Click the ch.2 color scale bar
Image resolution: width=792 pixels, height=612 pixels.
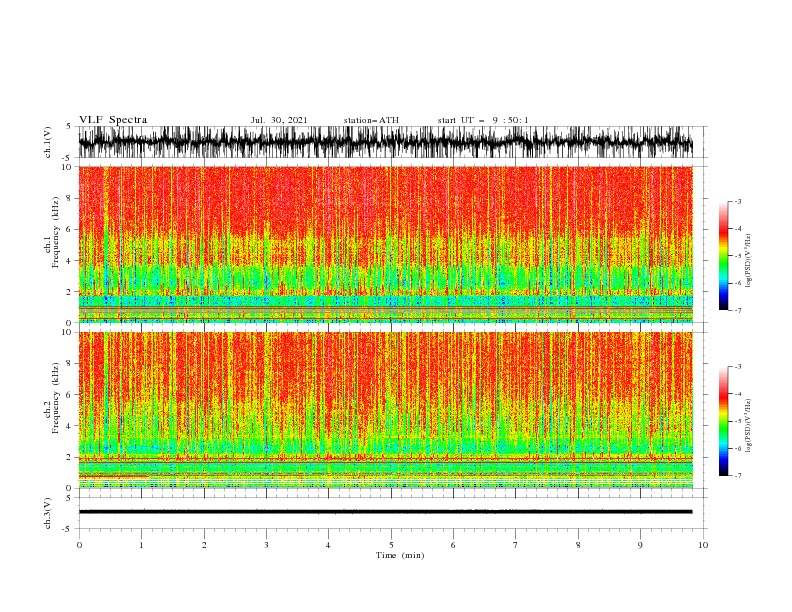tap(723, 421)
